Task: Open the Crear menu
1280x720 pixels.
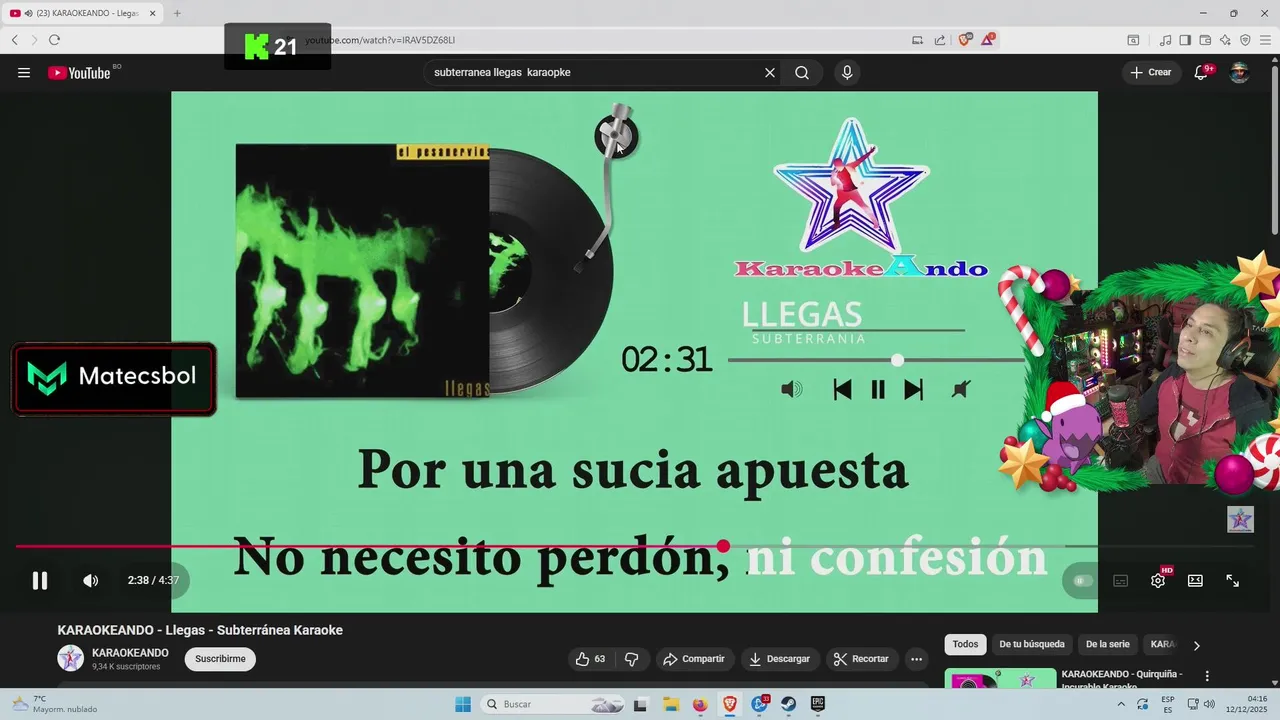Action: click(1151, 72)
